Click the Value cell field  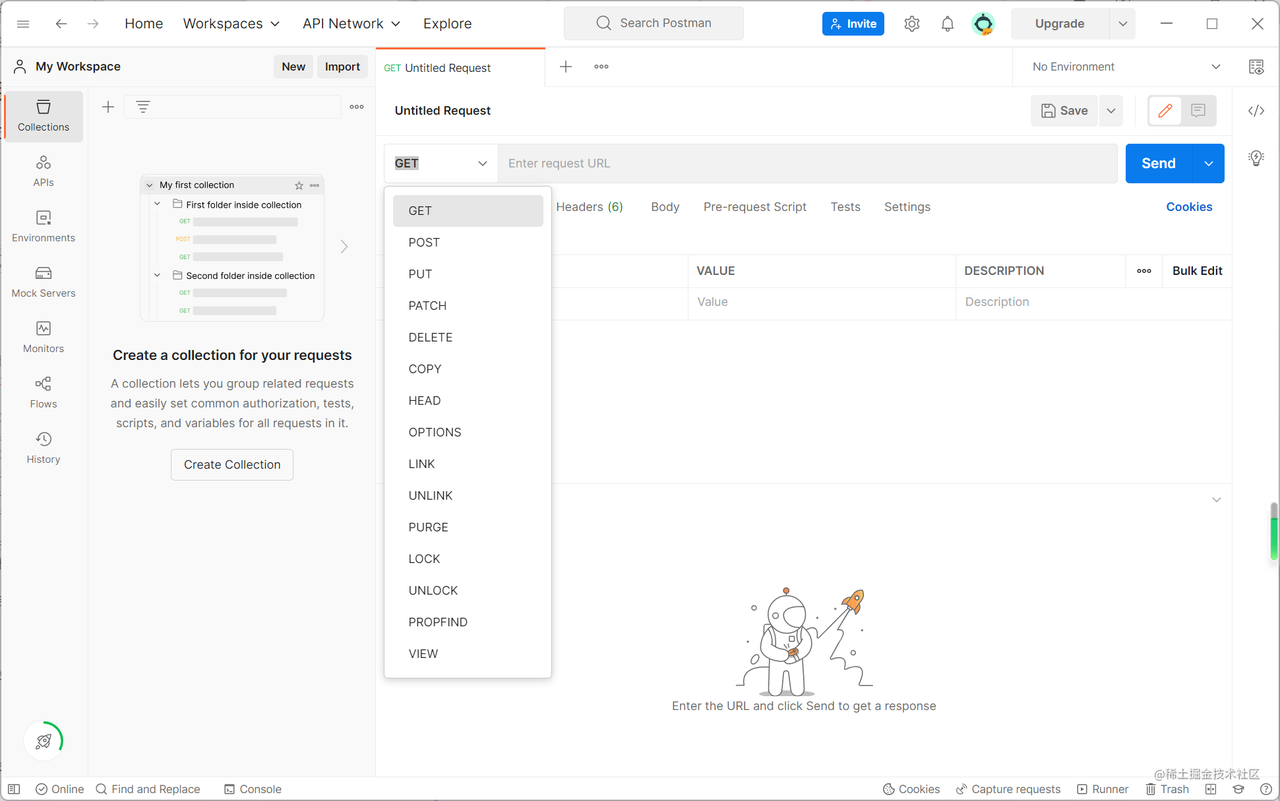(x=822, y=302)
